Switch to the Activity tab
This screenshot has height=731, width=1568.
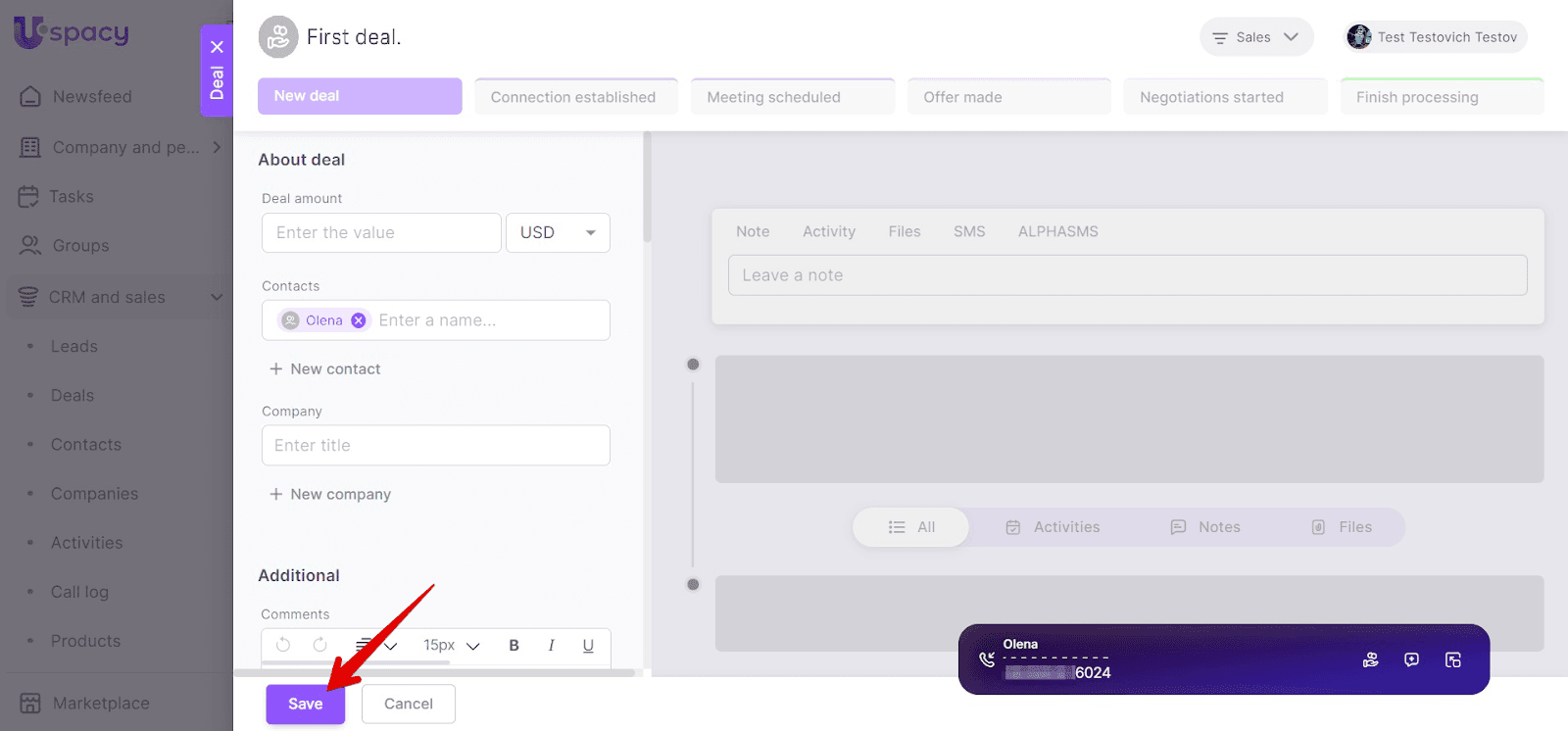(x=829, y=231)
